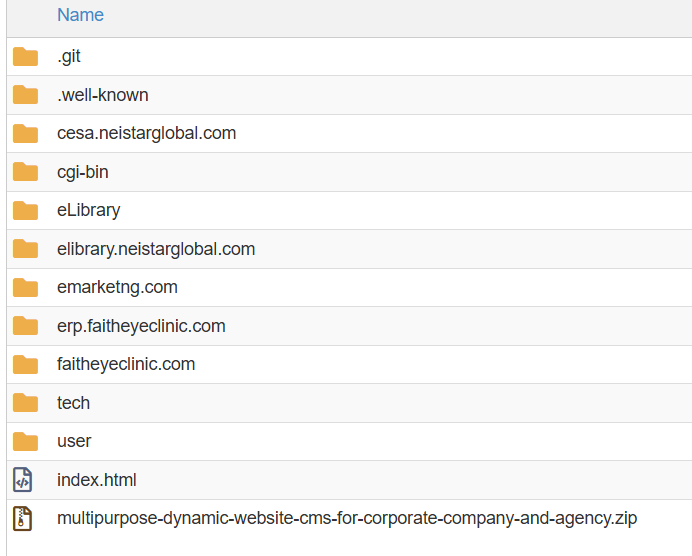
Task: Select the erp.faitheyeclinic.com folder name
Action: (x=141, y=326)
